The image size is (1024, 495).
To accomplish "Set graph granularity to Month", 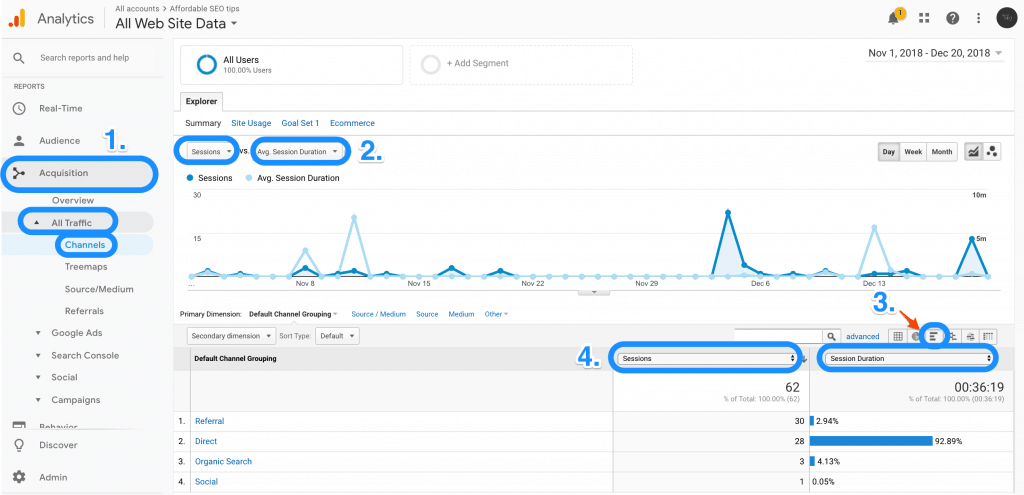I will pyautogui.click(x=942, y=152).
